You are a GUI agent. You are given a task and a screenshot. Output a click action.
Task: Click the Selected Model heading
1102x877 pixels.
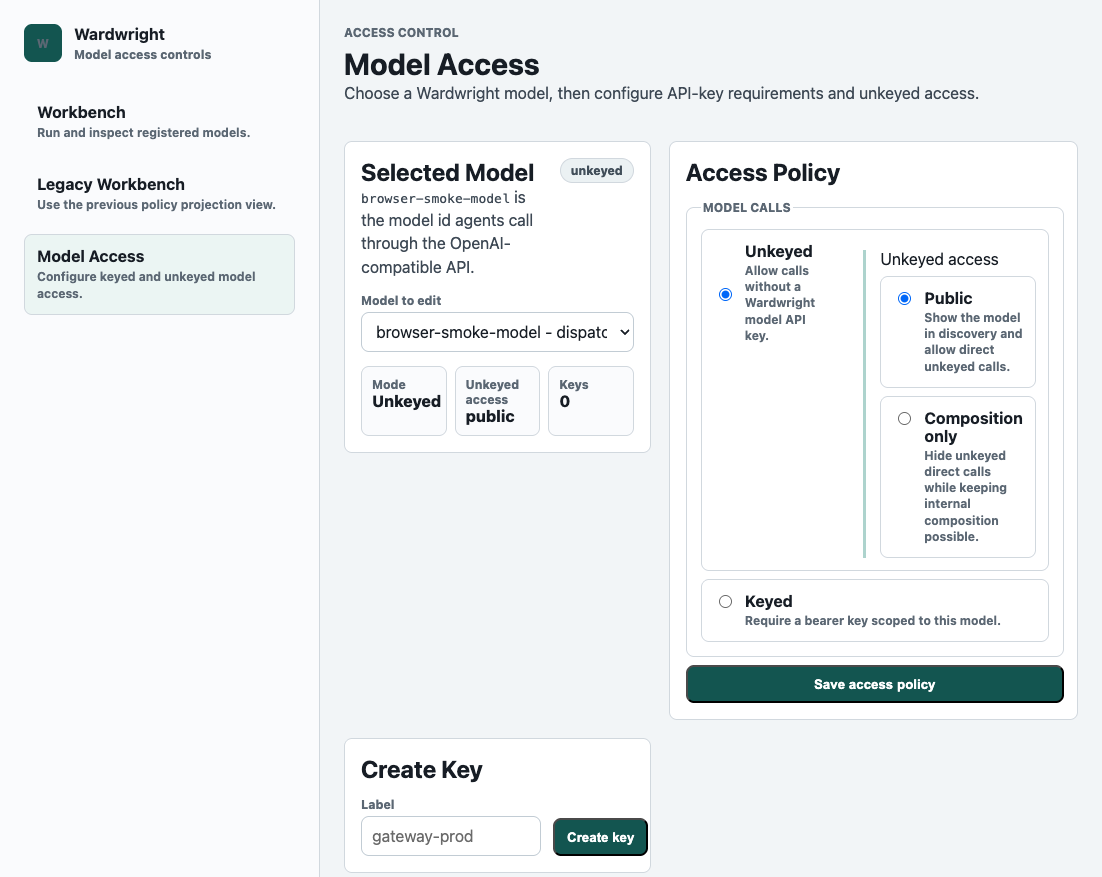pyautogui.click(x=448, y=173)
